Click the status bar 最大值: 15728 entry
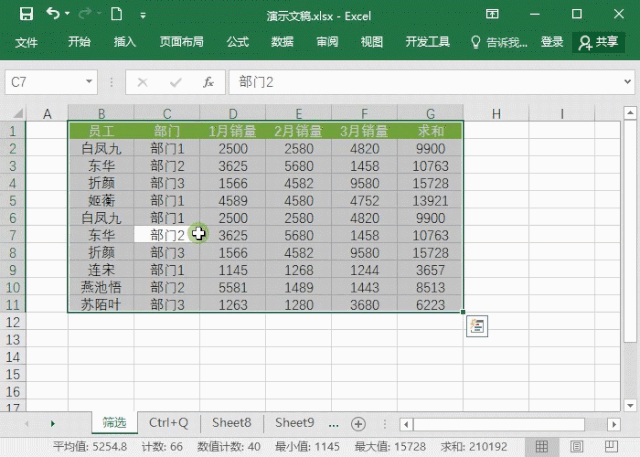 (x=390, y=447)
